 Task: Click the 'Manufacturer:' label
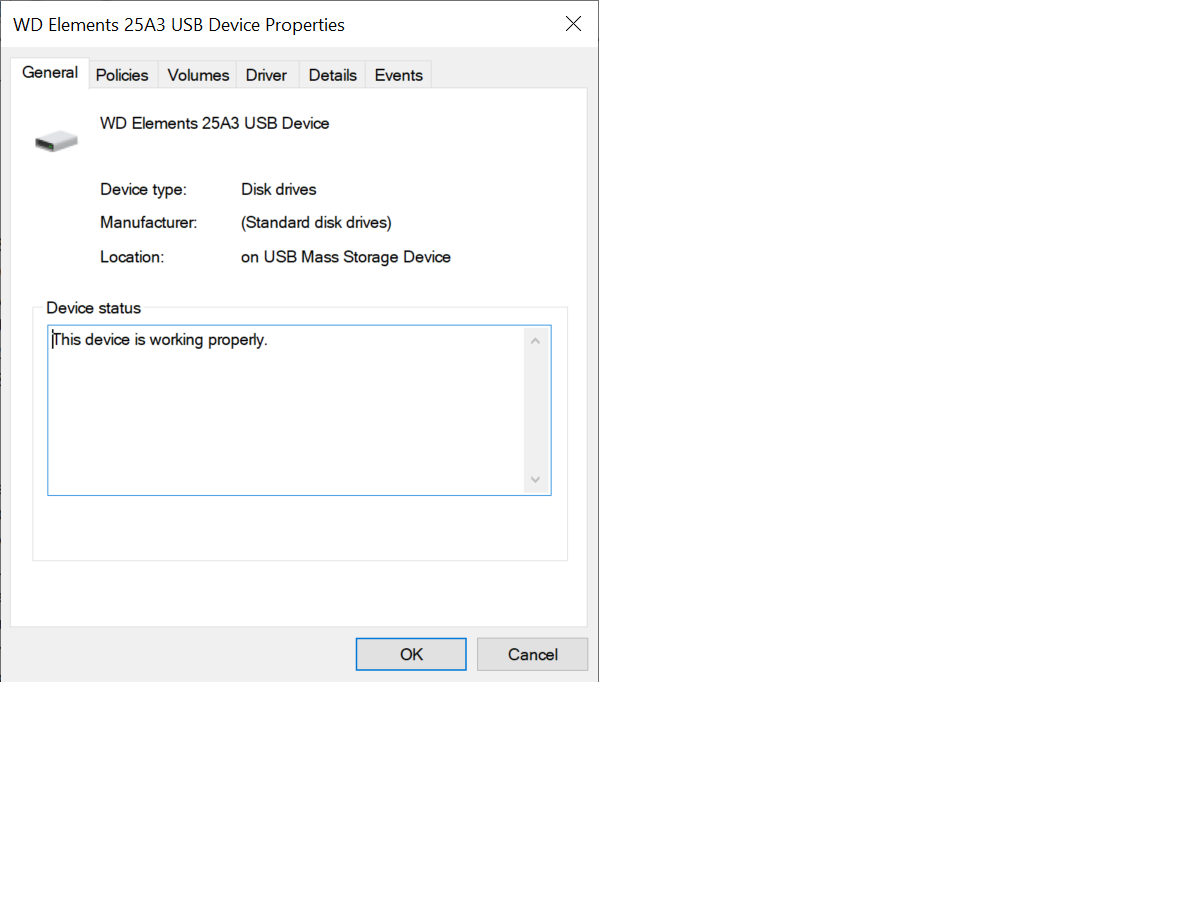pos(149,223)
